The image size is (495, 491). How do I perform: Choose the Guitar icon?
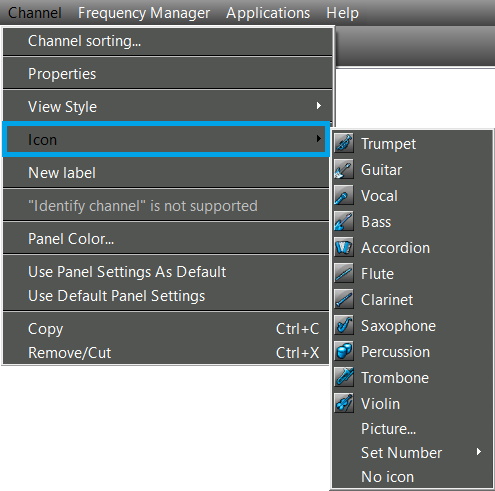[344, 170]
